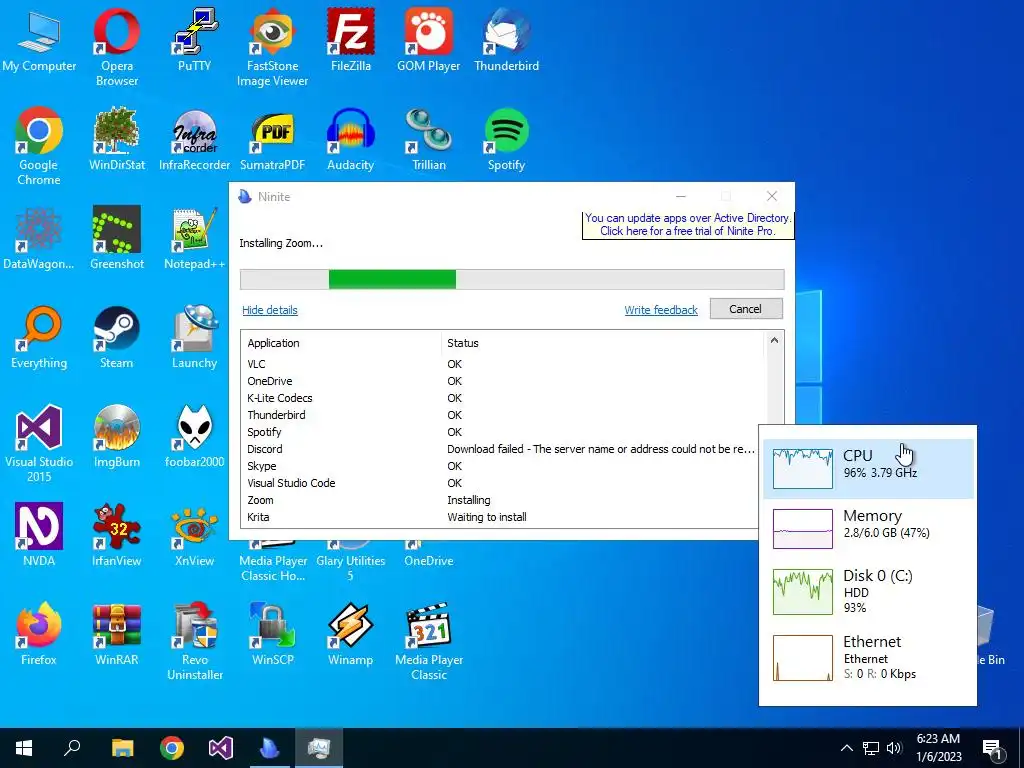Screen dimensions: 1024x768
Task: Click the Chrome taskbar icon
Action: [172, 748]
